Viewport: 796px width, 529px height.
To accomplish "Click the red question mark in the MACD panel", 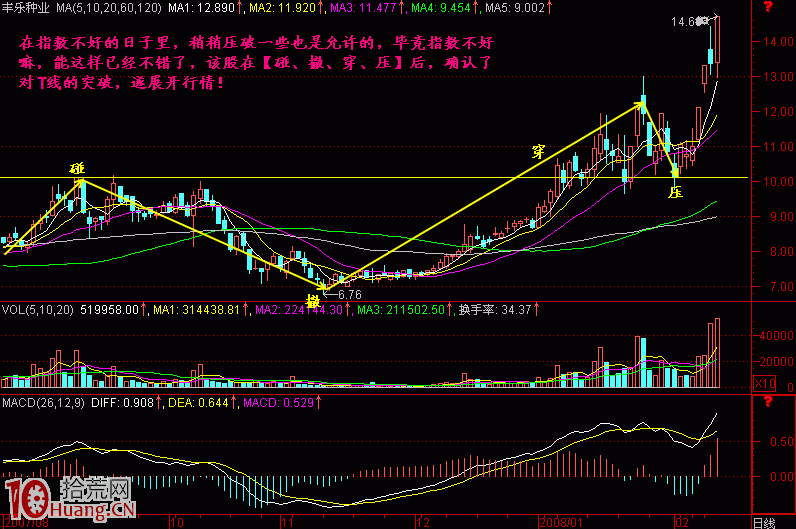I will [768, 402].
